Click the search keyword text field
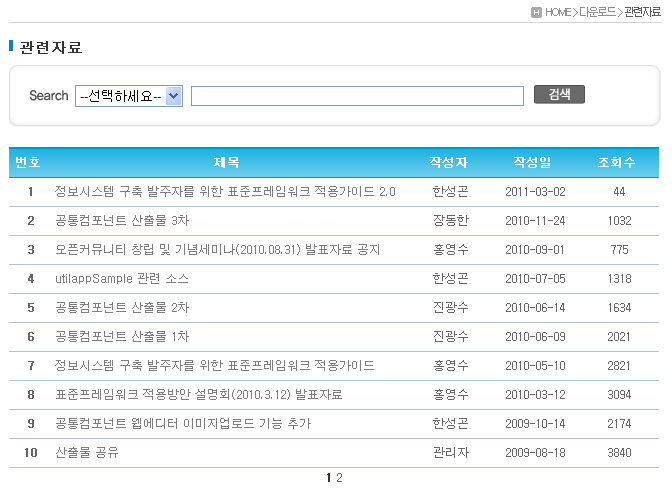The image size is (672, 496). tap(357, 96)
